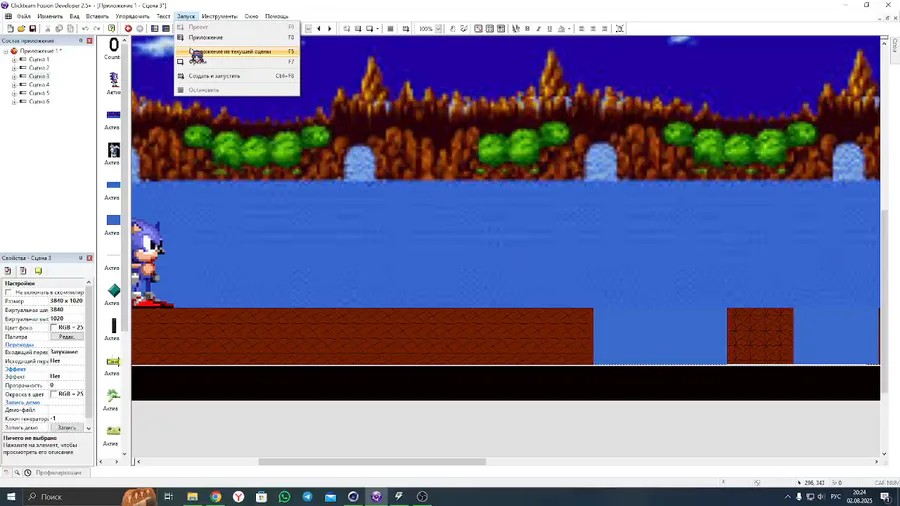This screenshot has width=900, height=506.
Task: Open Telegram from taskbar
Action: 308,497
